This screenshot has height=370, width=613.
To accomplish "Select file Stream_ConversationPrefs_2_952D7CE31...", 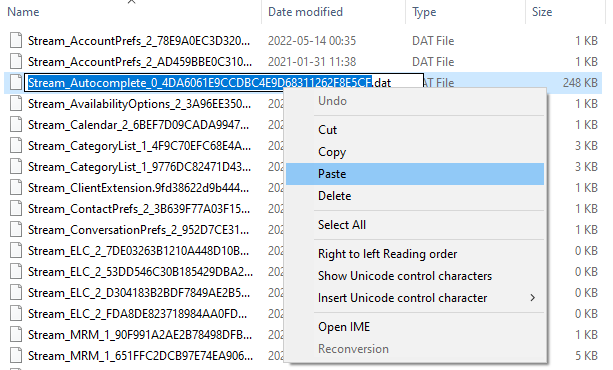I will (x=138, y=230).
